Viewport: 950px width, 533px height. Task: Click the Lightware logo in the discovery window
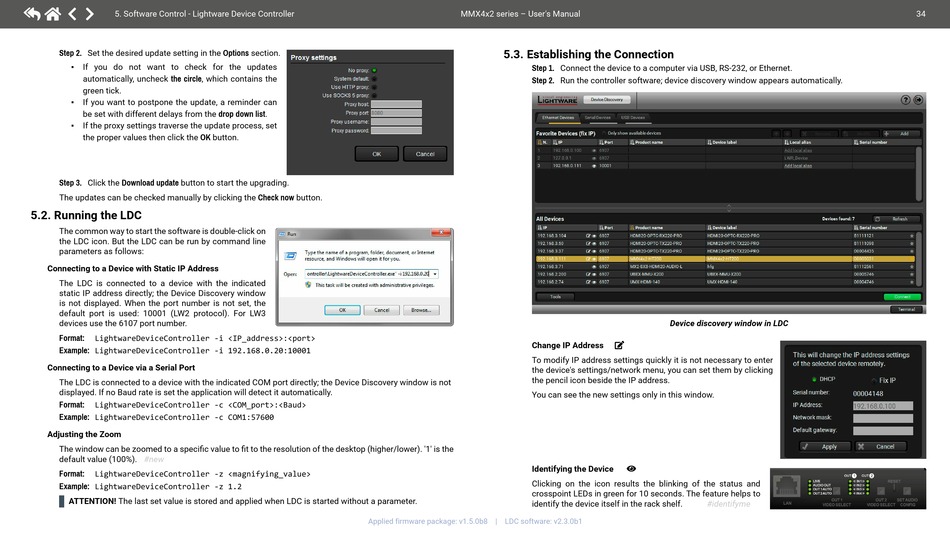coord(557,100)
